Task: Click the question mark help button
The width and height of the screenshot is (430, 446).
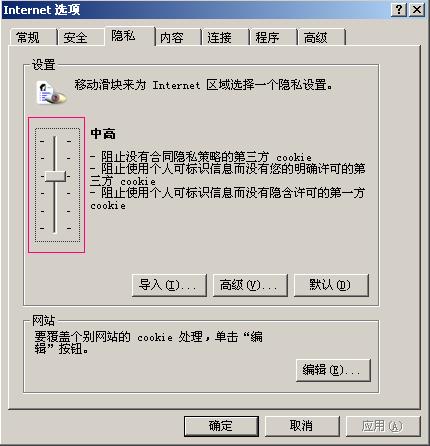Action: 399,9
